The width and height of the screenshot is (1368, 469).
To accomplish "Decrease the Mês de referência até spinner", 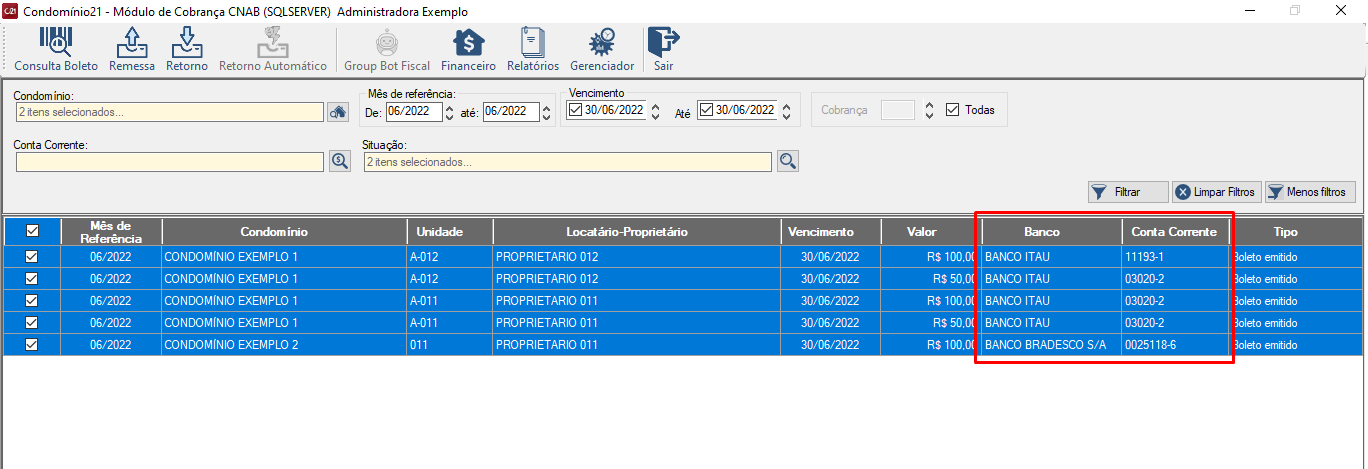I will [546, 117].
